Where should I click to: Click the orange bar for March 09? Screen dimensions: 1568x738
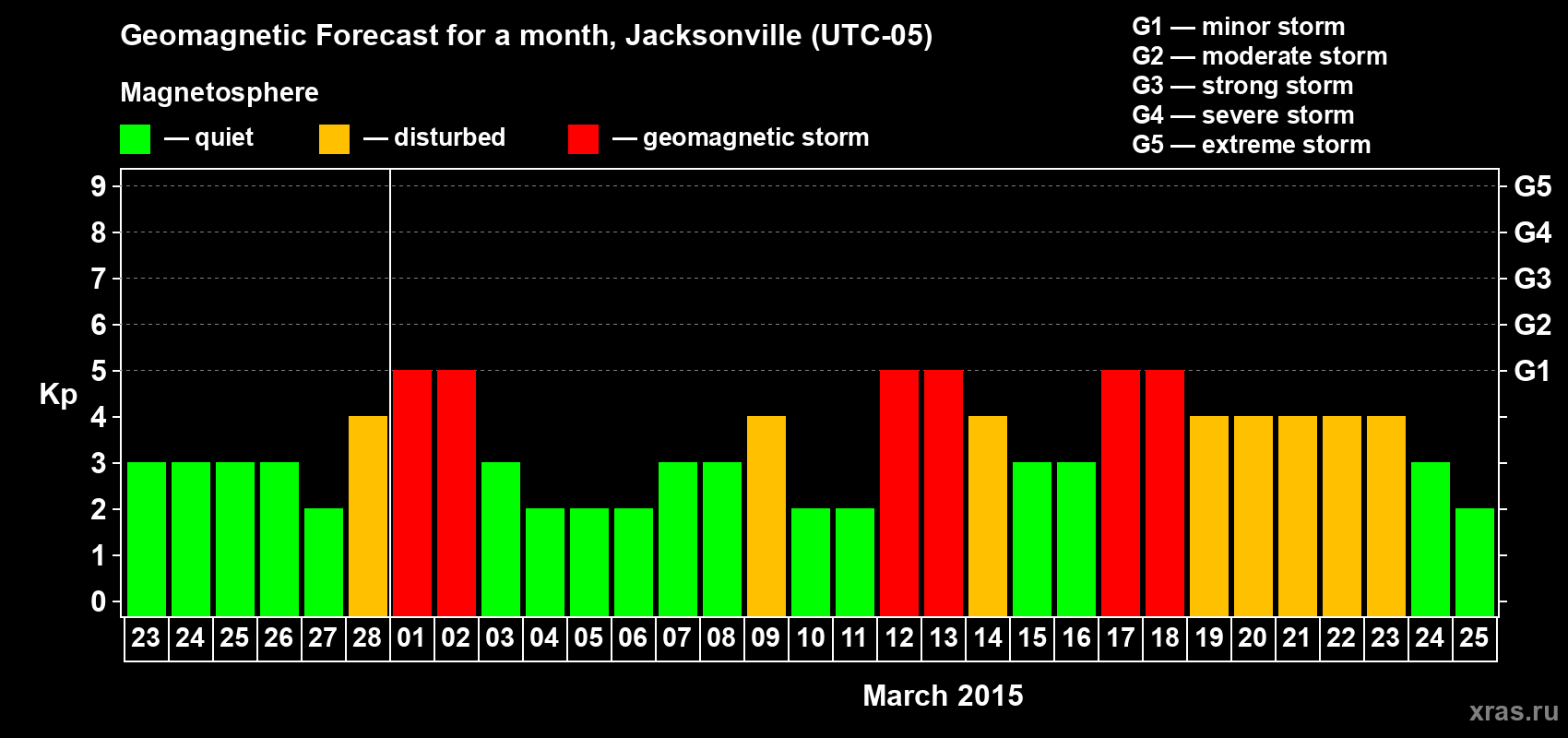click(766, 516)
